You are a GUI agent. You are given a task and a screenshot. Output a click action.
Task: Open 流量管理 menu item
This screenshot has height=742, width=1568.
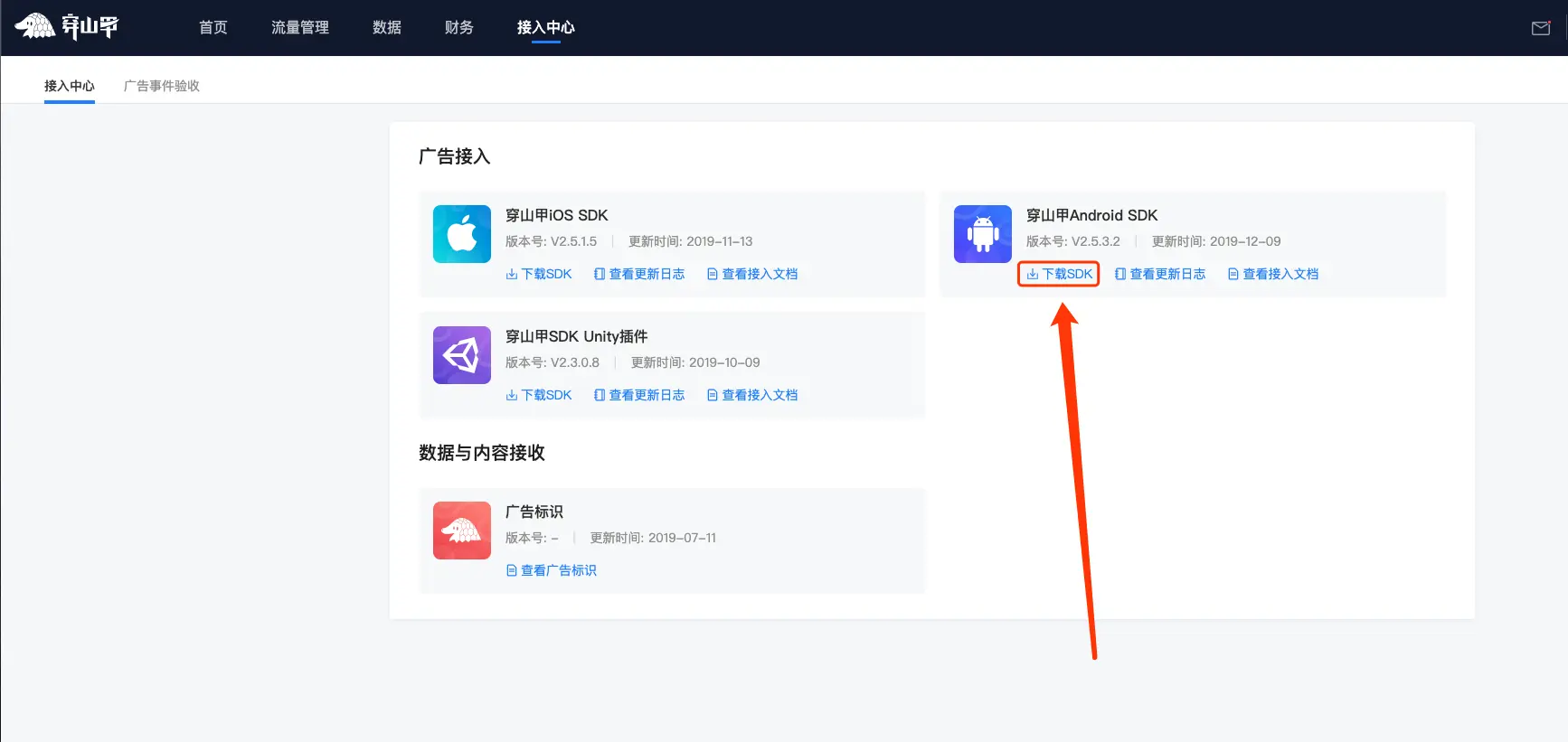[x=300, y=27]
